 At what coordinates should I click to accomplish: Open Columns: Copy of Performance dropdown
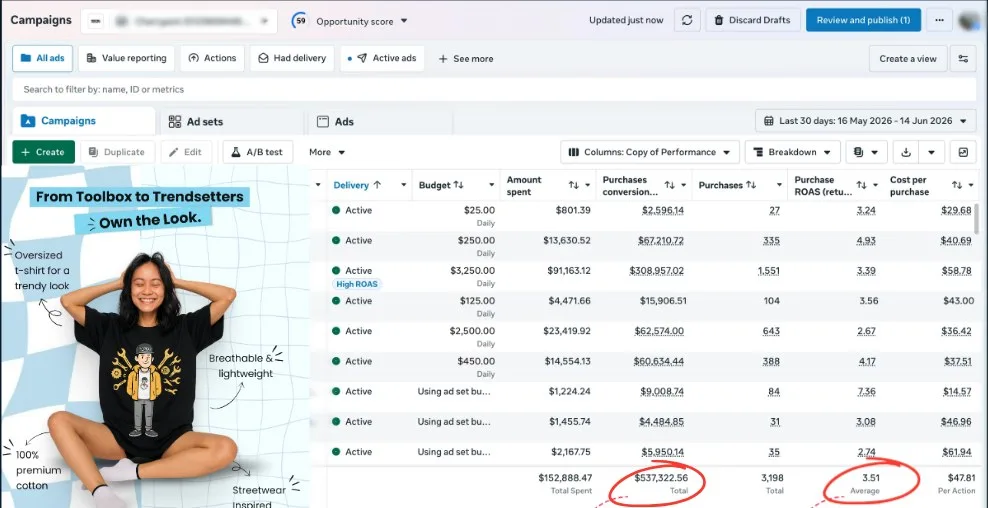point(650,152)
